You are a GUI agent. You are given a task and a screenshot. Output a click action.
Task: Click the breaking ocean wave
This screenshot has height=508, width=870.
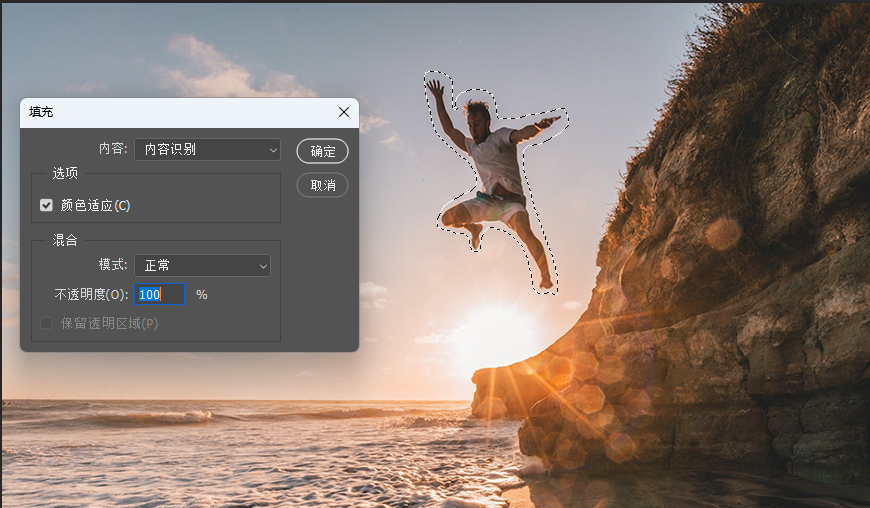[170, 418]
